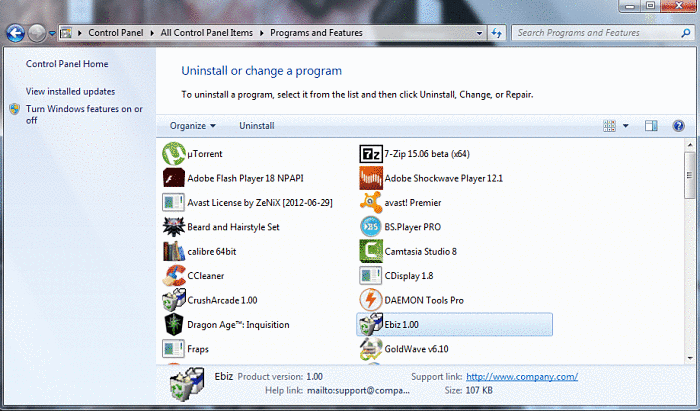700x411 pixels.
Task: Open recent pages dropdown arrow
Action: pyautogui.click(x=52, y=33)
